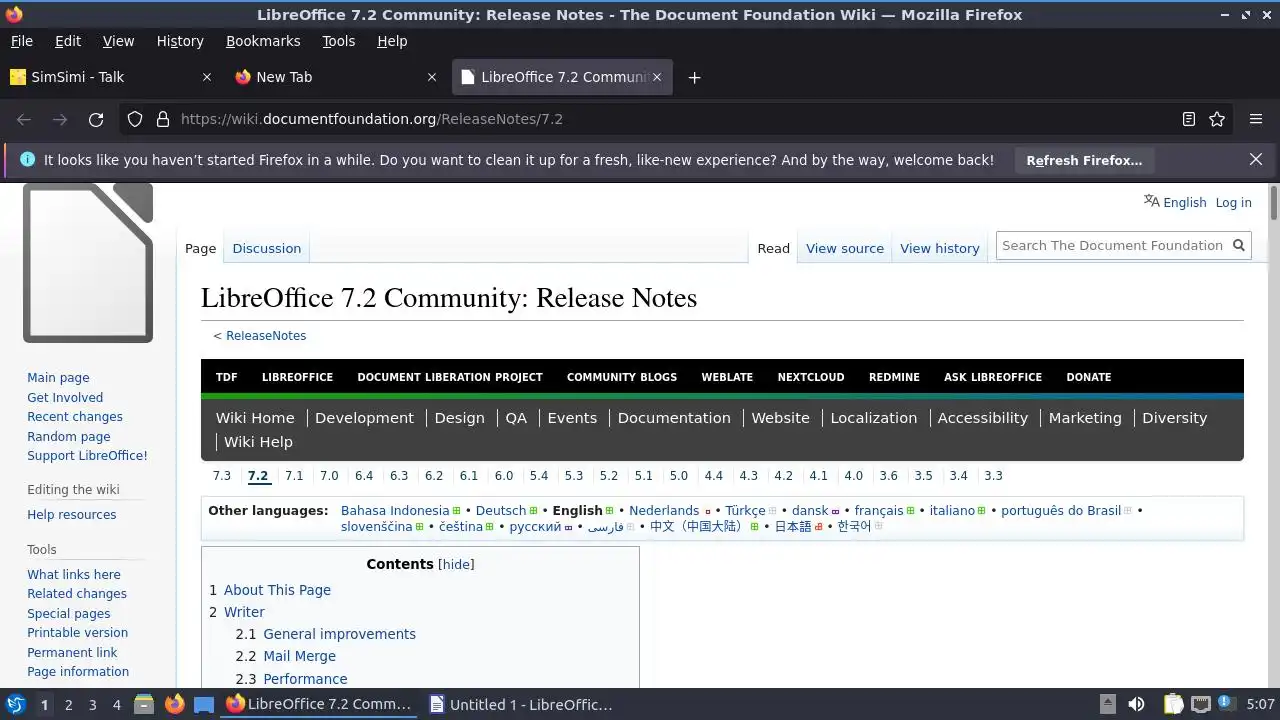Open the Bookmarks menu
This screenshot has height=720, width=1280.
pos(263,41)
